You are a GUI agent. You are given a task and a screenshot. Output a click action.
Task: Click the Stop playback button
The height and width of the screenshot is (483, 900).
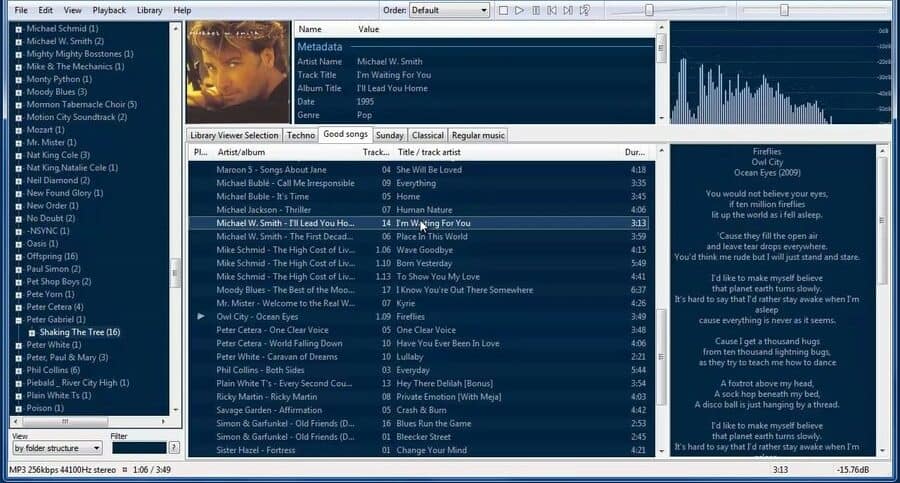point(503,10)
